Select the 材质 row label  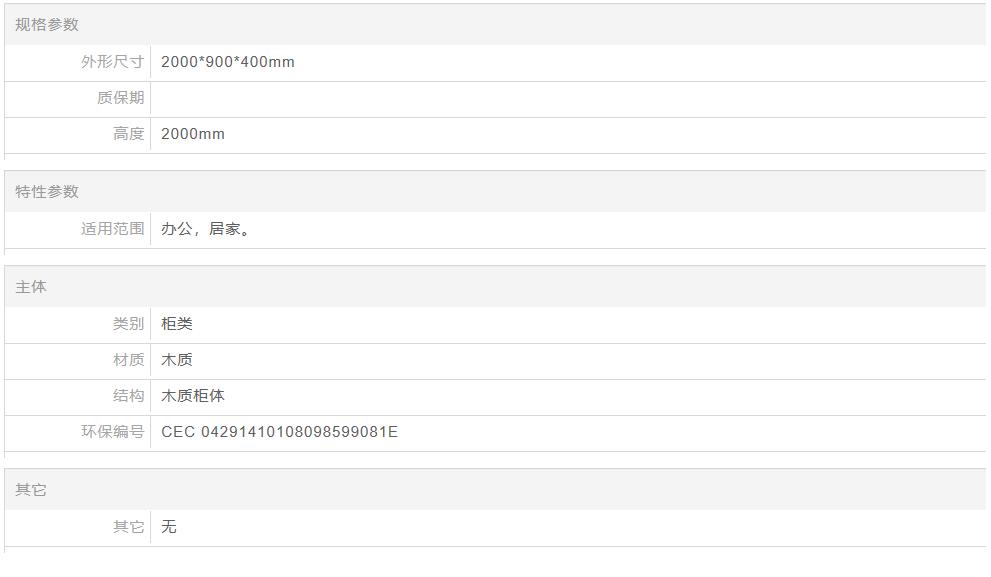tap(128, 360)
